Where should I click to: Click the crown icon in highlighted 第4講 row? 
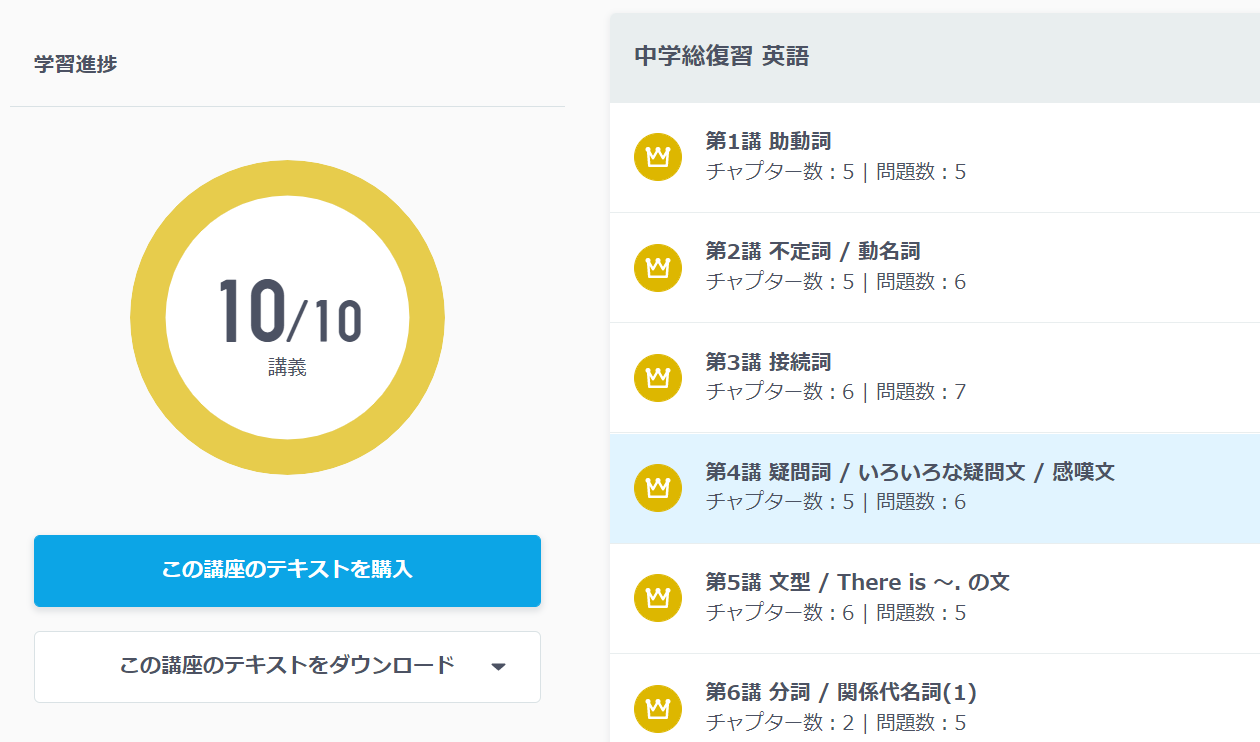pos(658,487)
